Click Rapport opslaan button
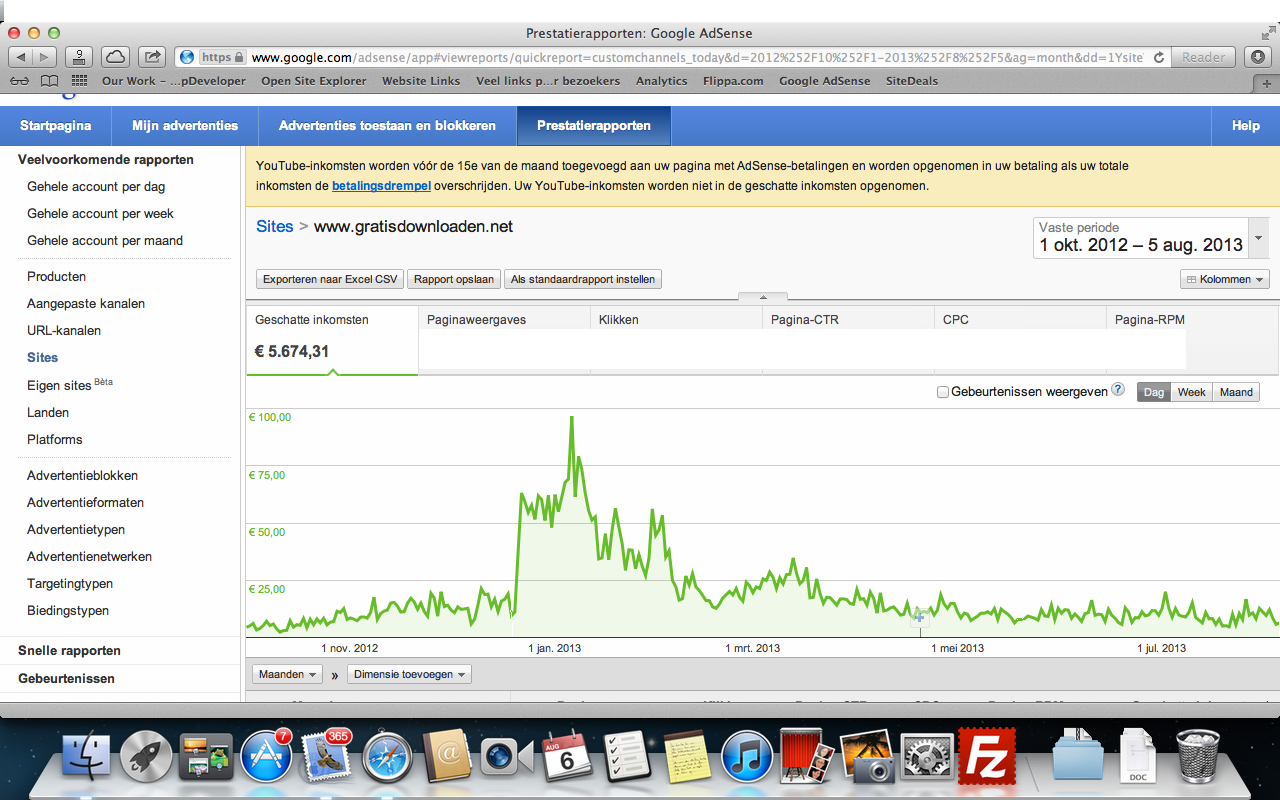This screenshot has height=800, width=1280. pyautogui.click(x=454, y=279)
